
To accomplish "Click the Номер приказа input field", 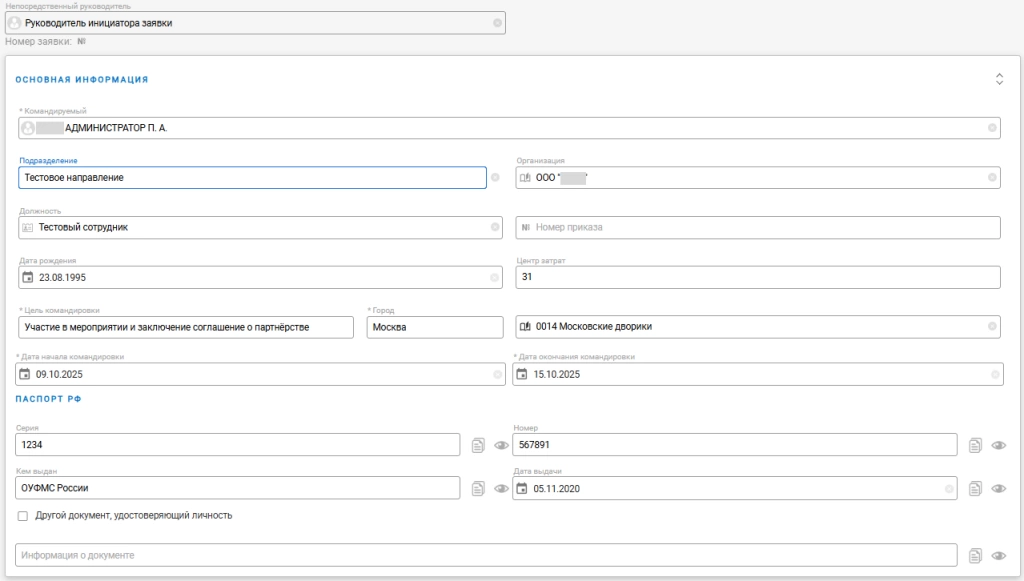I will click(x=760, y=228).
